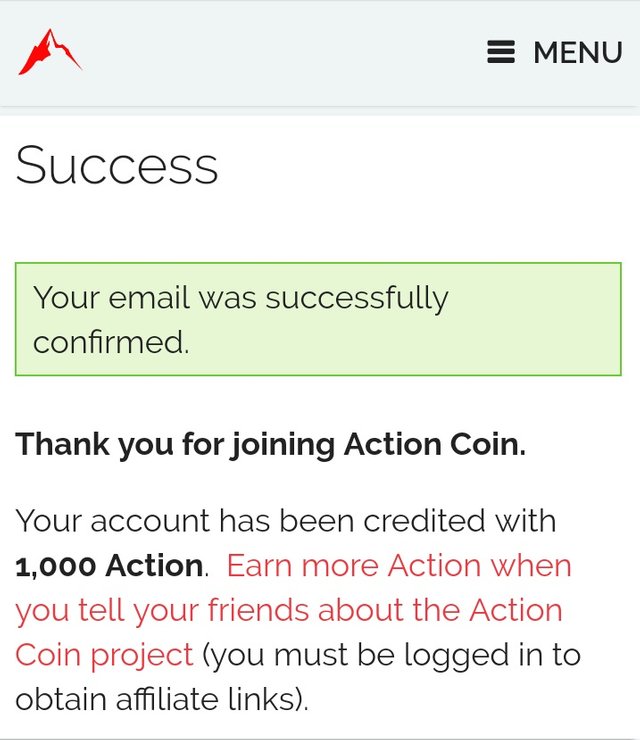Click "(you must be logged in to" text
640x740 pixels.
click(x=391, y=654)
